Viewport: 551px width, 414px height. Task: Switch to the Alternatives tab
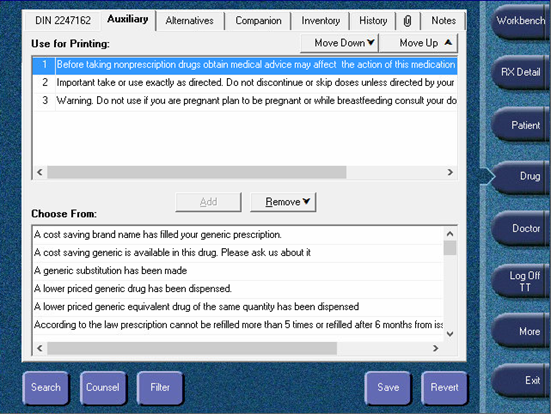pyautogui.click(x=189, y=21)
